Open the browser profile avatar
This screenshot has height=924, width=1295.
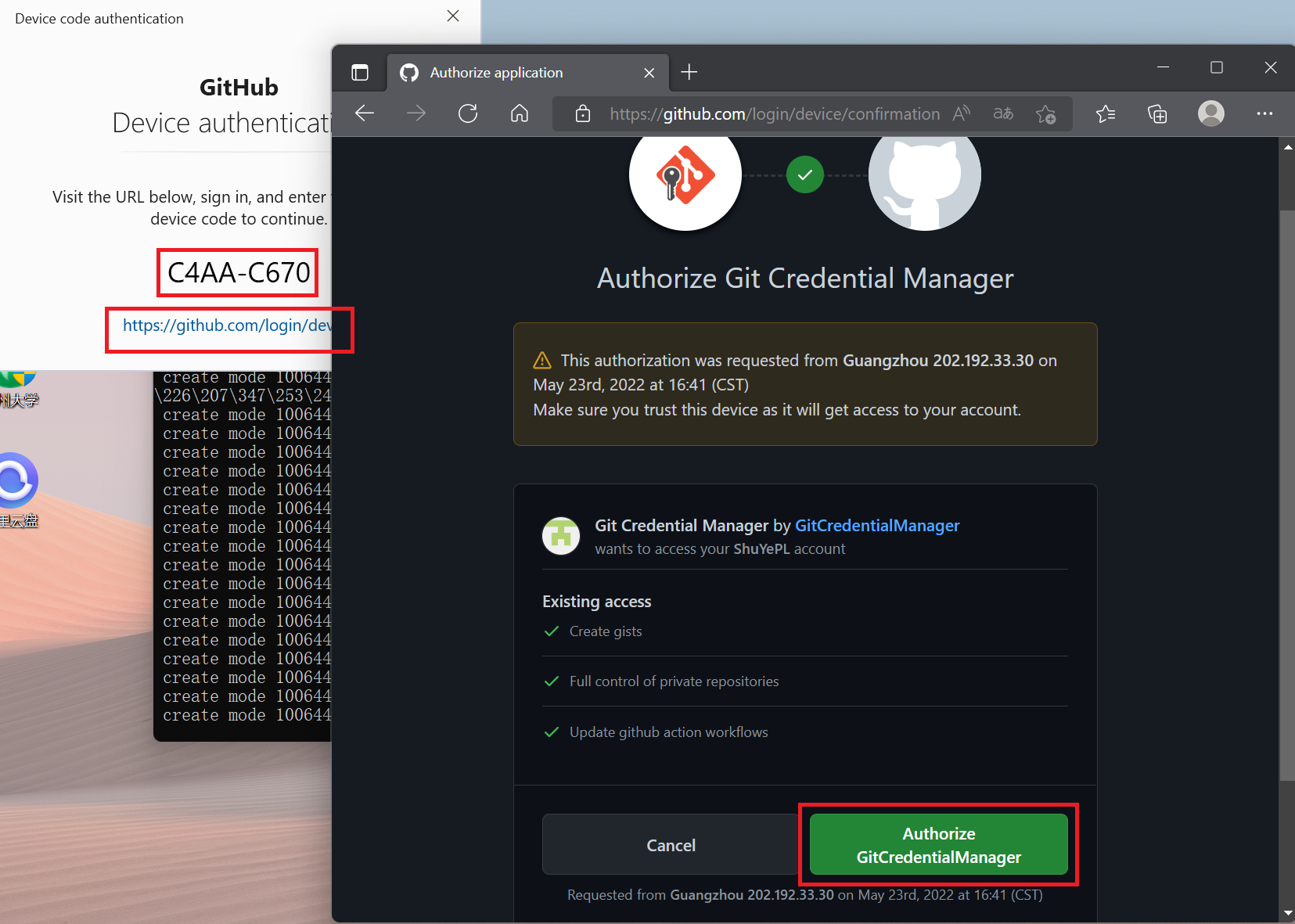(x=1210, y=113)
